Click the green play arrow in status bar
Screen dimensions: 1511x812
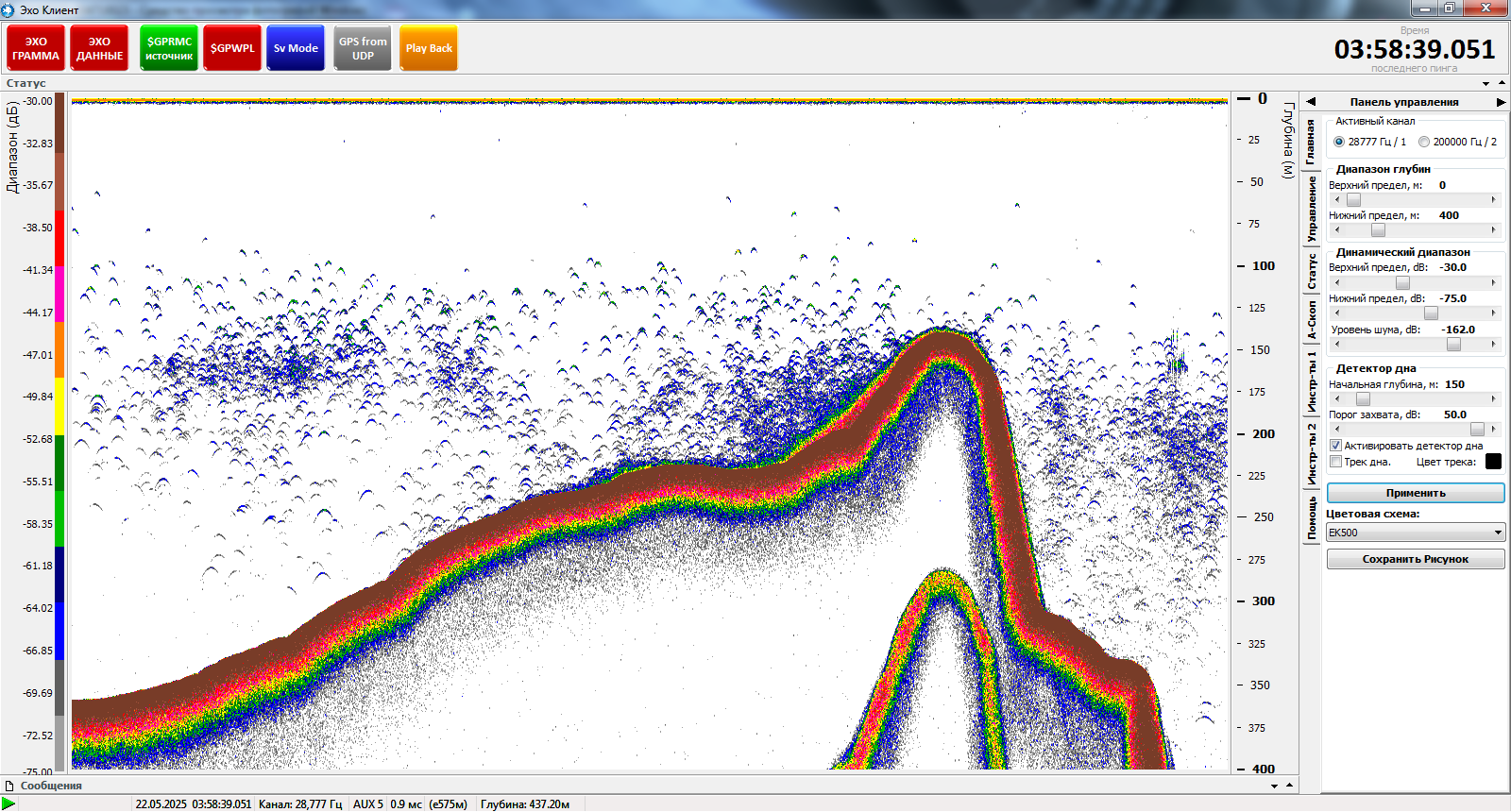(8, 804)
